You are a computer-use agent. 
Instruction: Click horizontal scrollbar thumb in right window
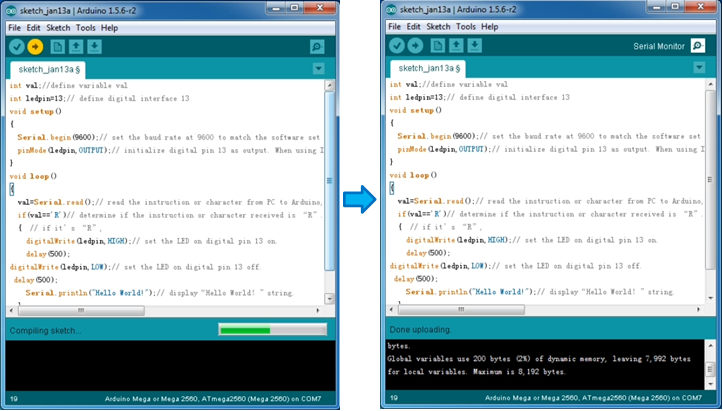461,310
